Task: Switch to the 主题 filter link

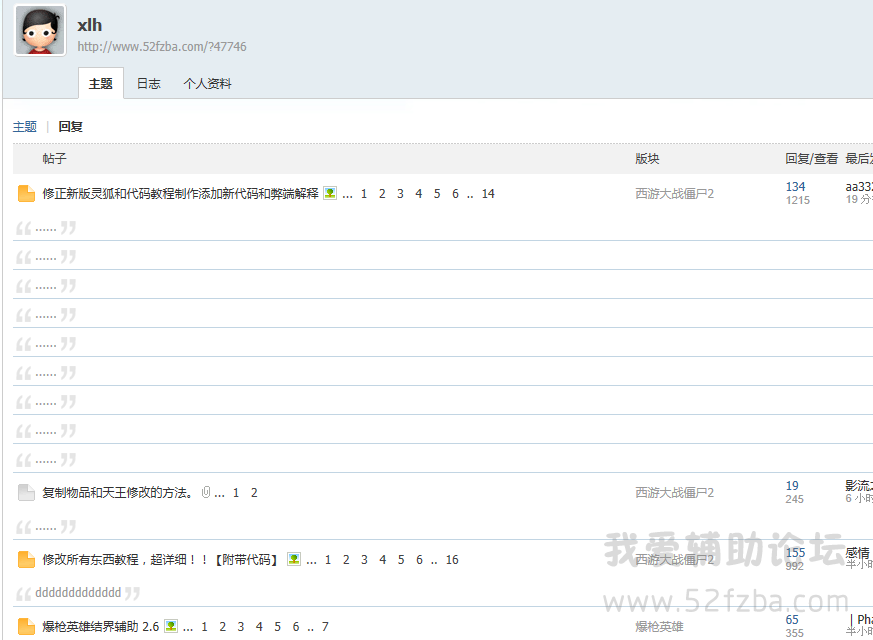Action: tap(25, 127)
